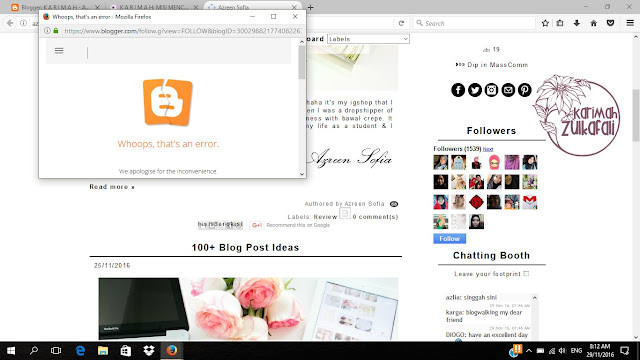Focus the Firefox Search box
640x360 pixels.
point(474,23)
